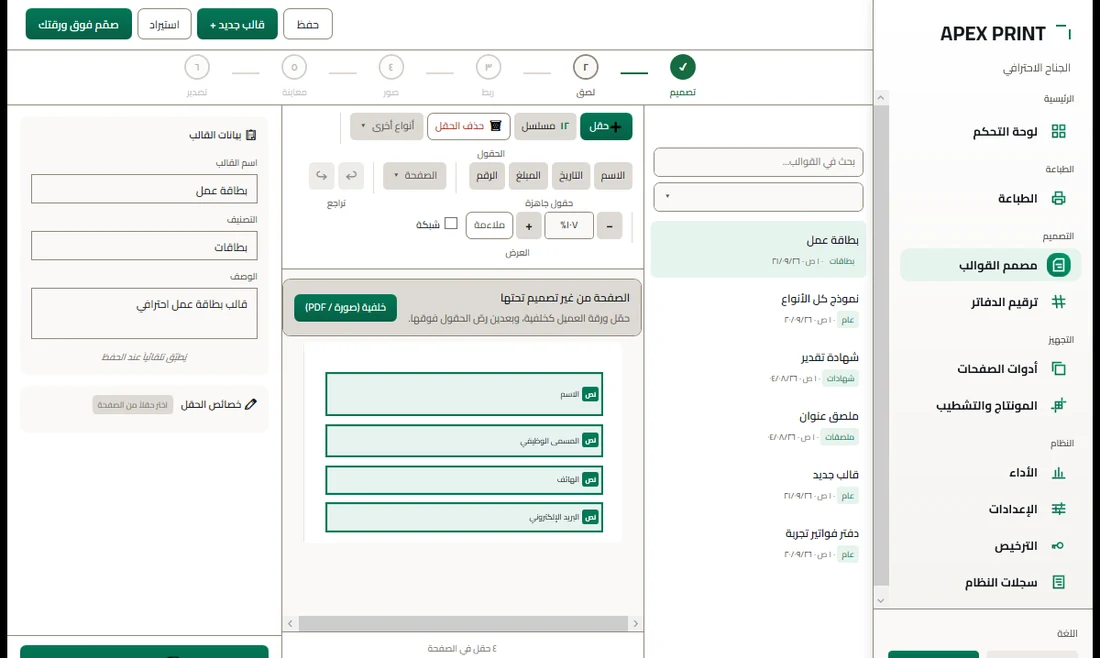Delete field using حذف الحقل trash button
The height and width of the screenshot is (658, 1100).
(469, 126)
